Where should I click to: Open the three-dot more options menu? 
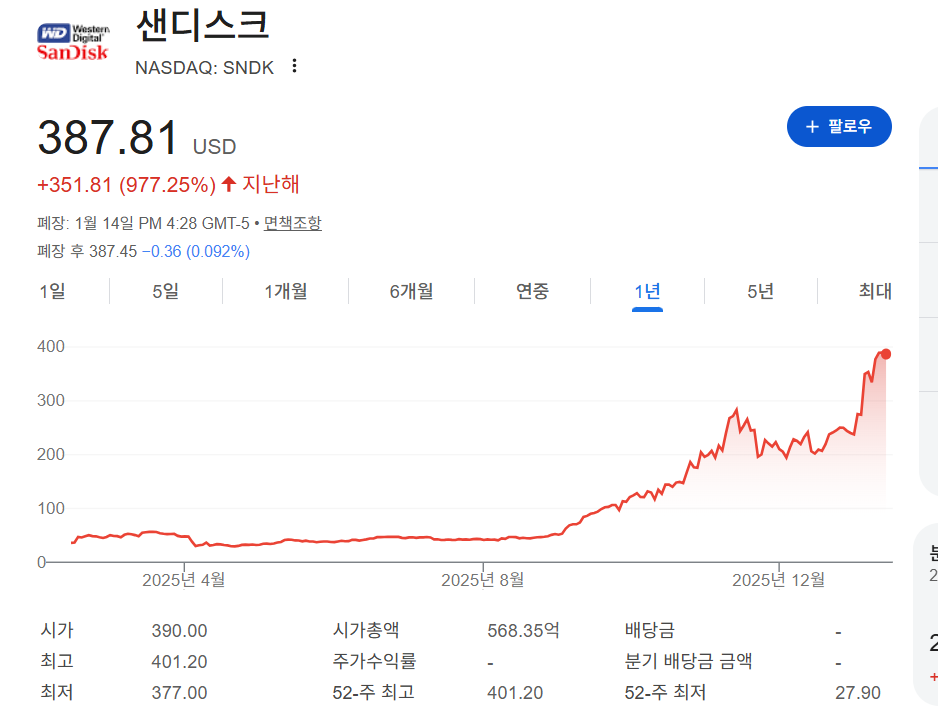(x=294, y=66)
